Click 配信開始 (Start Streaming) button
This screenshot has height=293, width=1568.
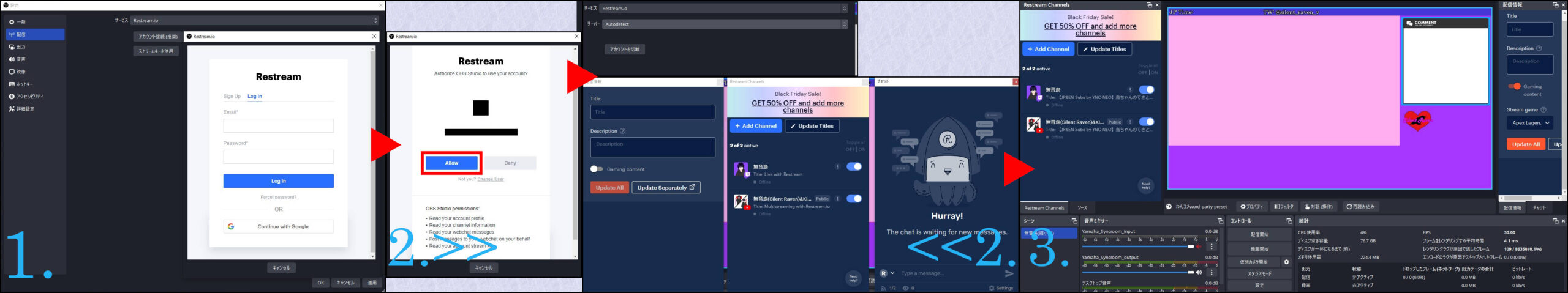(1259, 235)
